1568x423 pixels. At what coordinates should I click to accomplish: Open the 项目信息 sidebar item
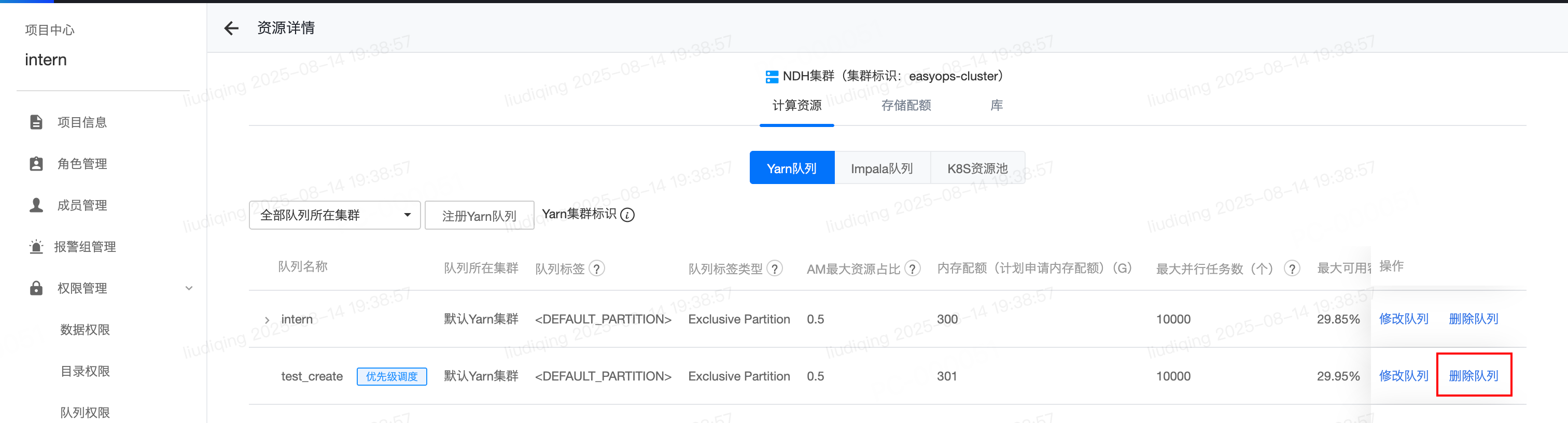pyautogui.click(x=81, y=122)
